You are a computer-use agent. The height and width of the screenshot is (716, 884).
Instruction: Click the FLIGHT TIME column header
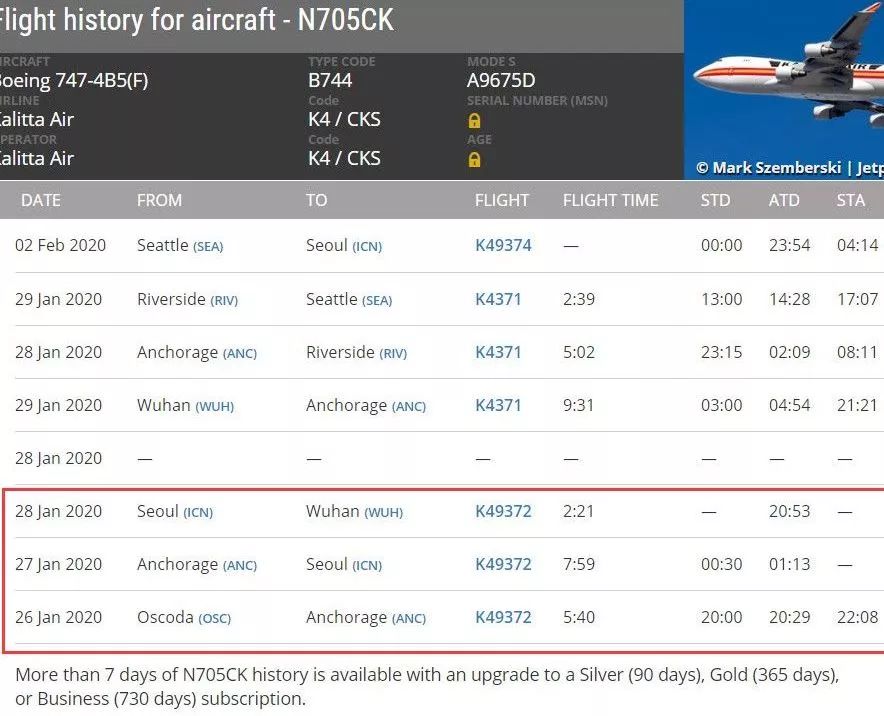tap(611, 200)
